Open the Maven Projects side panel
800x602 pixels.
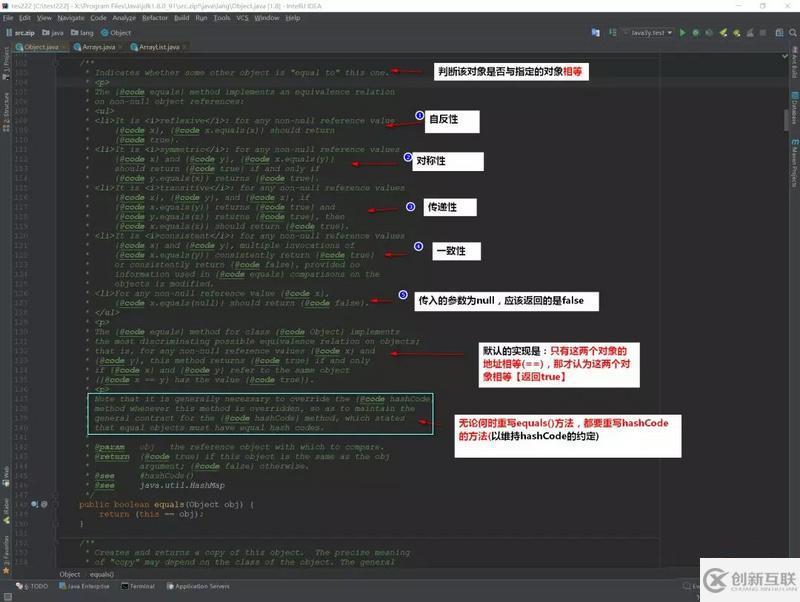point(794,163)
